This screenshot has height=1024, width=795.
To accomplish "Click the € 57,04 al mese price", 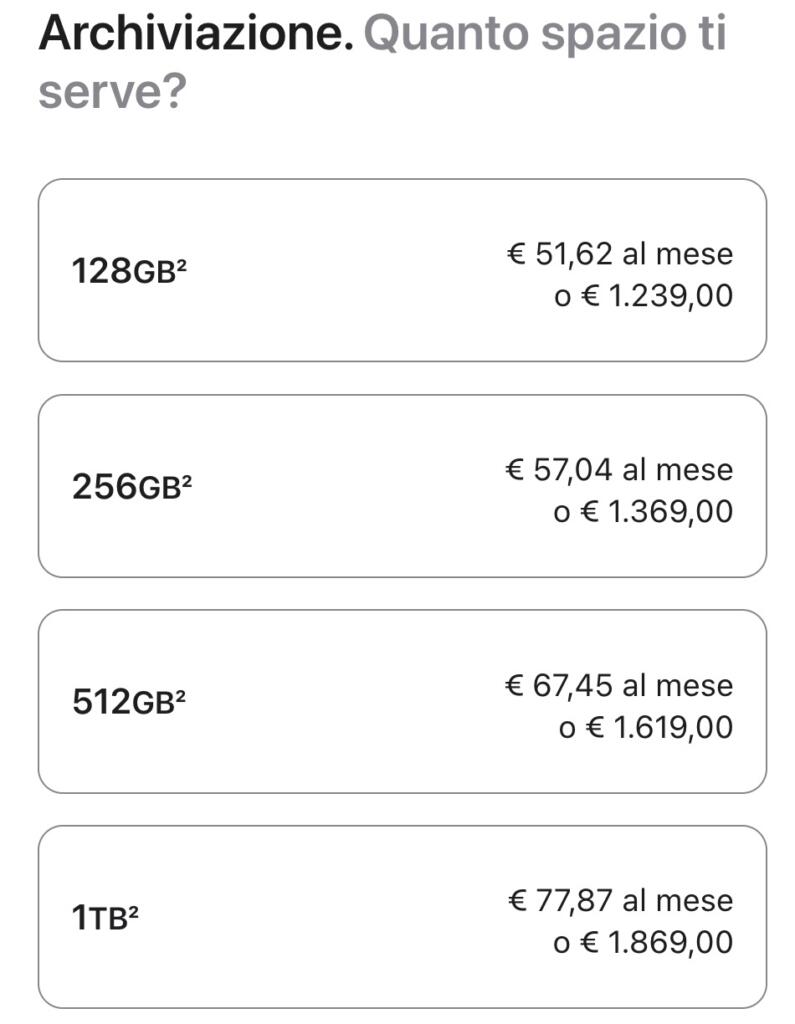I will point(619,469).
